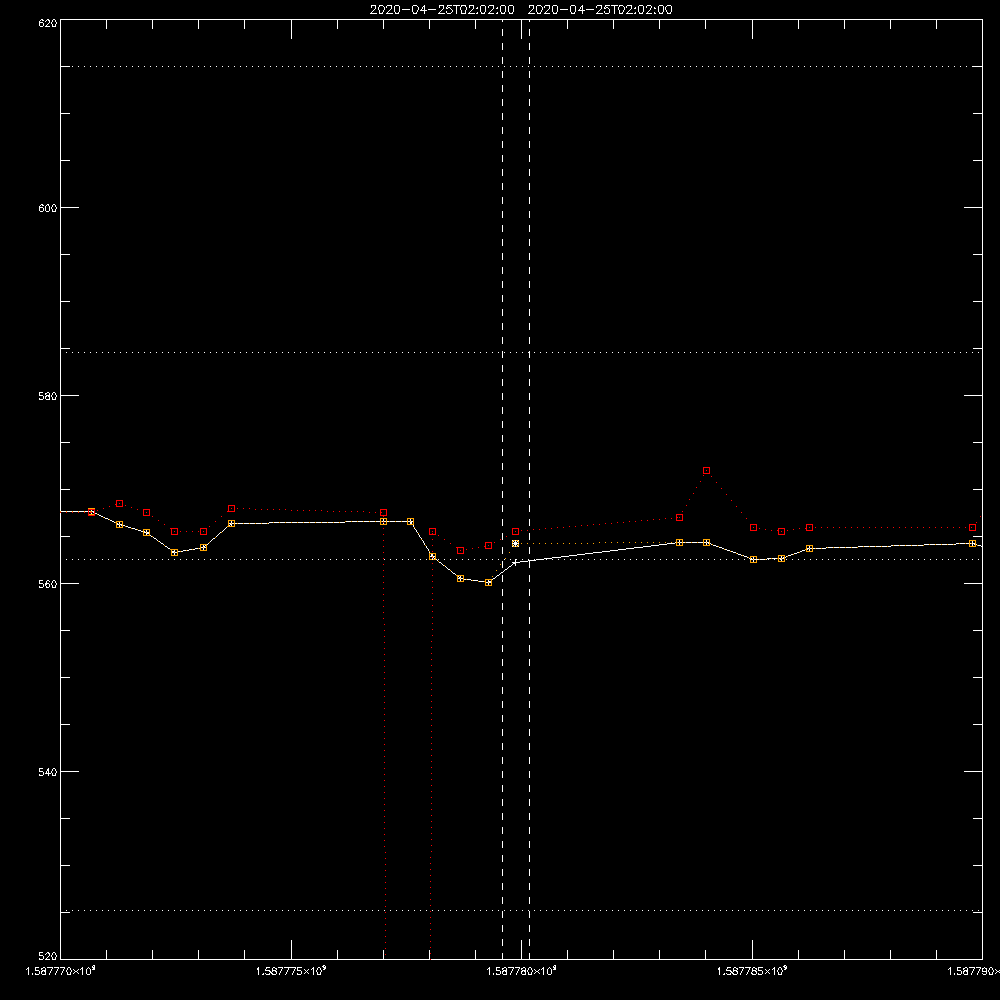Select the first orange marker where the white line starts

pyautogui.click(x=91, y=511)
